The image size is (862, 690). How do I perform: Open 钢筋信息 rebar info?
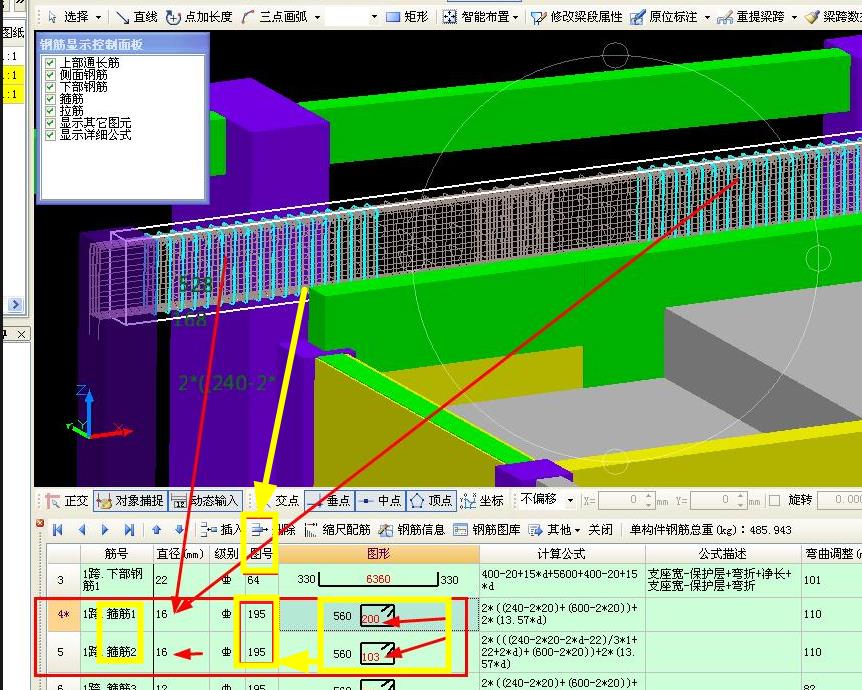click(x=412, y=529)
